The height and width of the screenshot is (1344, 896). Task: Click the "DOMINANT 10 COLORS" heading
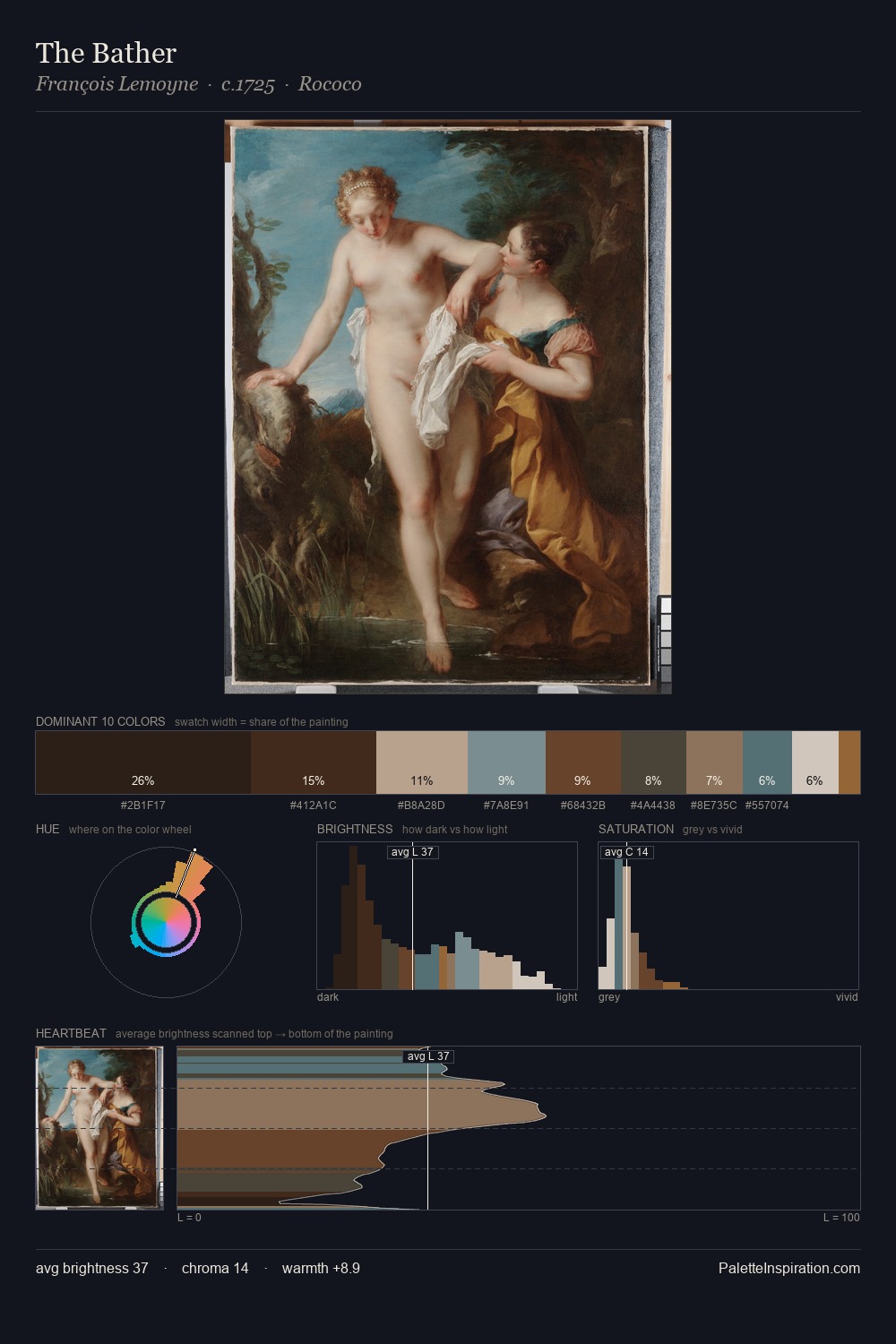100,721
